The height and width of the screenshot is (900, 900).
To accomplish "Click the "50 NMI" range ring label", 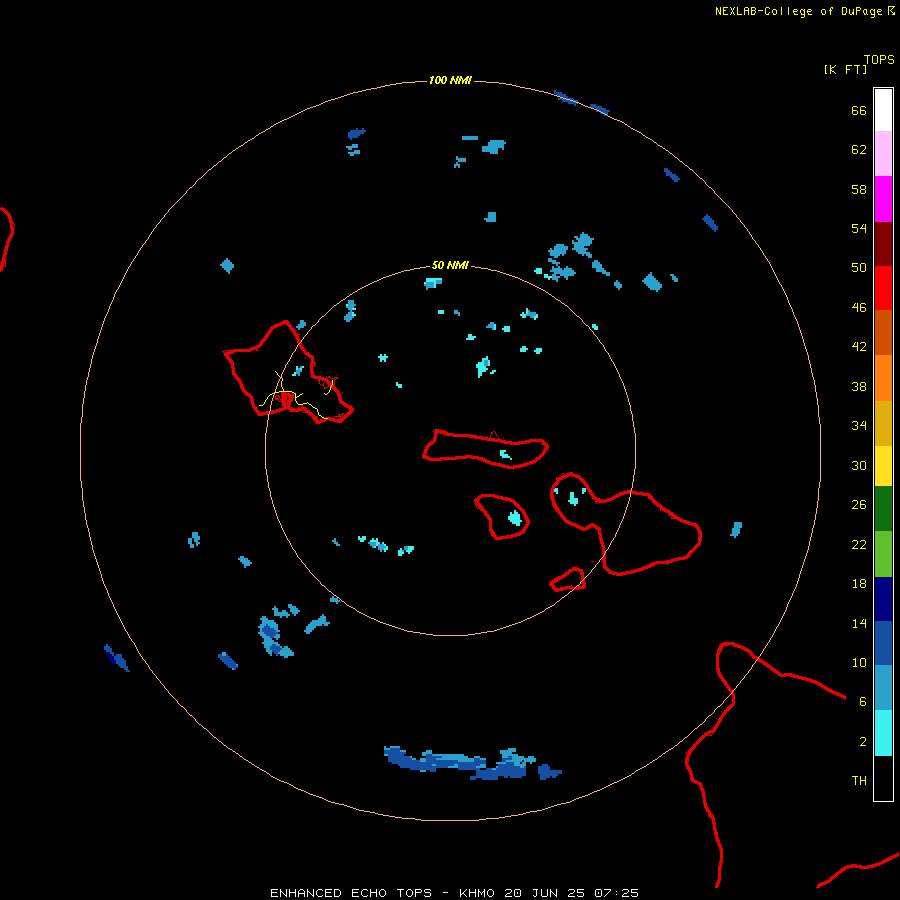I will (450, 265).
